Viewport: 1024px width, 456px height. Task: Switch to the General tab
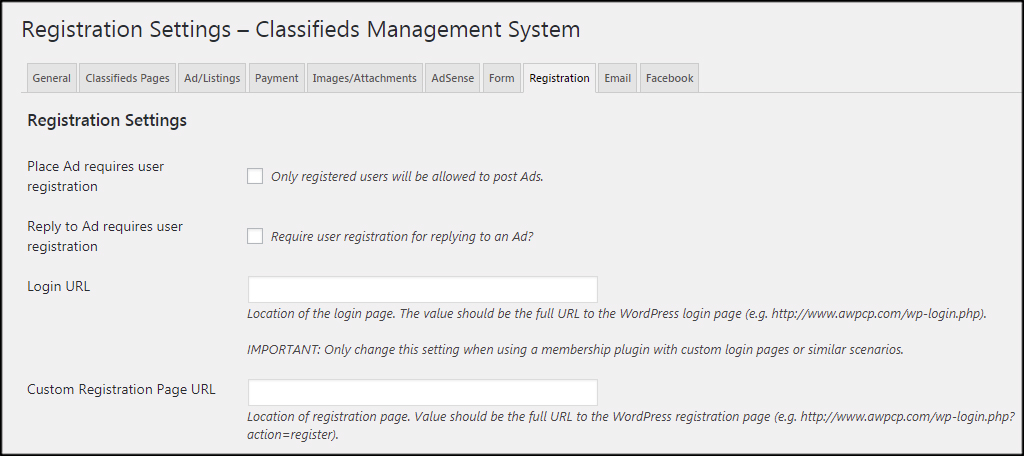click(52, 78)
